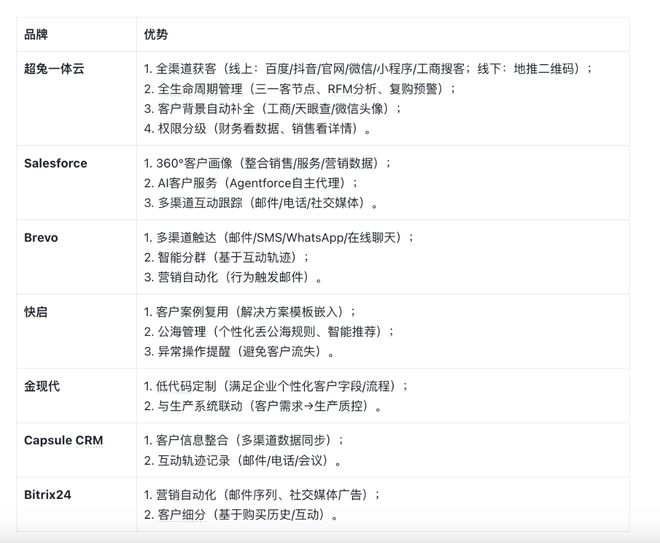660x543 pixels.
Task: Click the line AI客户服务 Agentforce
Action: [x=251, y=183]
